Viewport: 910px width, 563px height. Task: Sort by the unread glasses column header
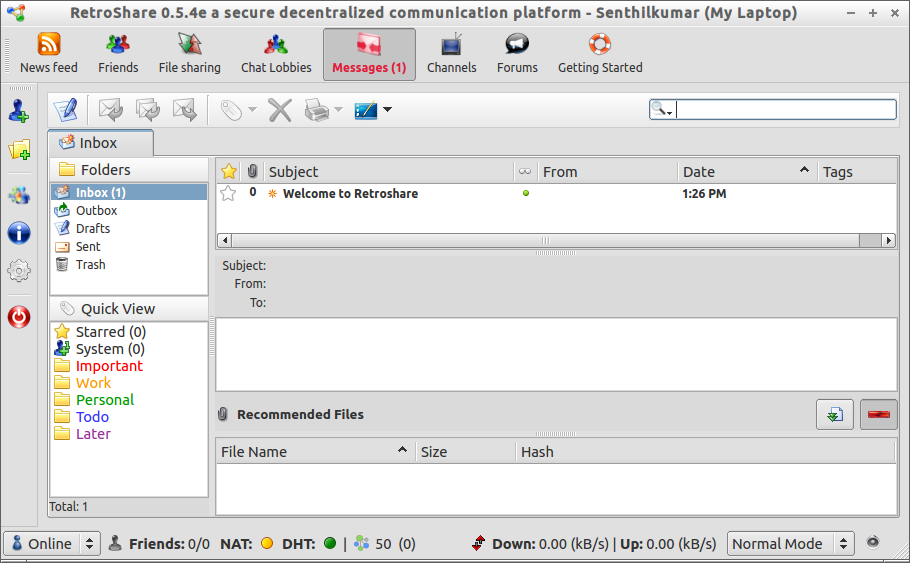525,171
